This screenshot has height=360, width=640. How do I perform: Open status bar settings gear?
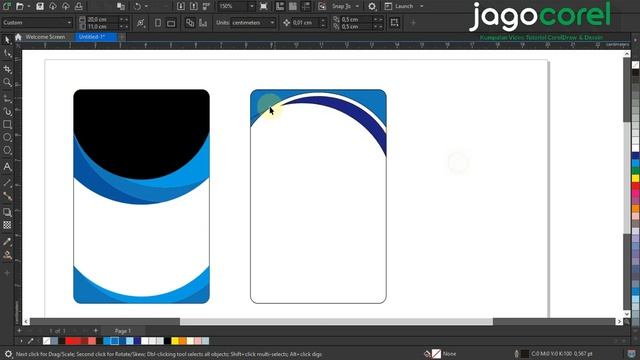coord(8,354)
